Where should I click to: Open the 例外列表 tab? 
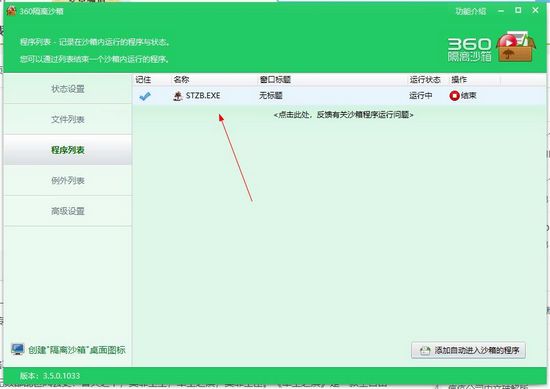[x=68, y=180]
